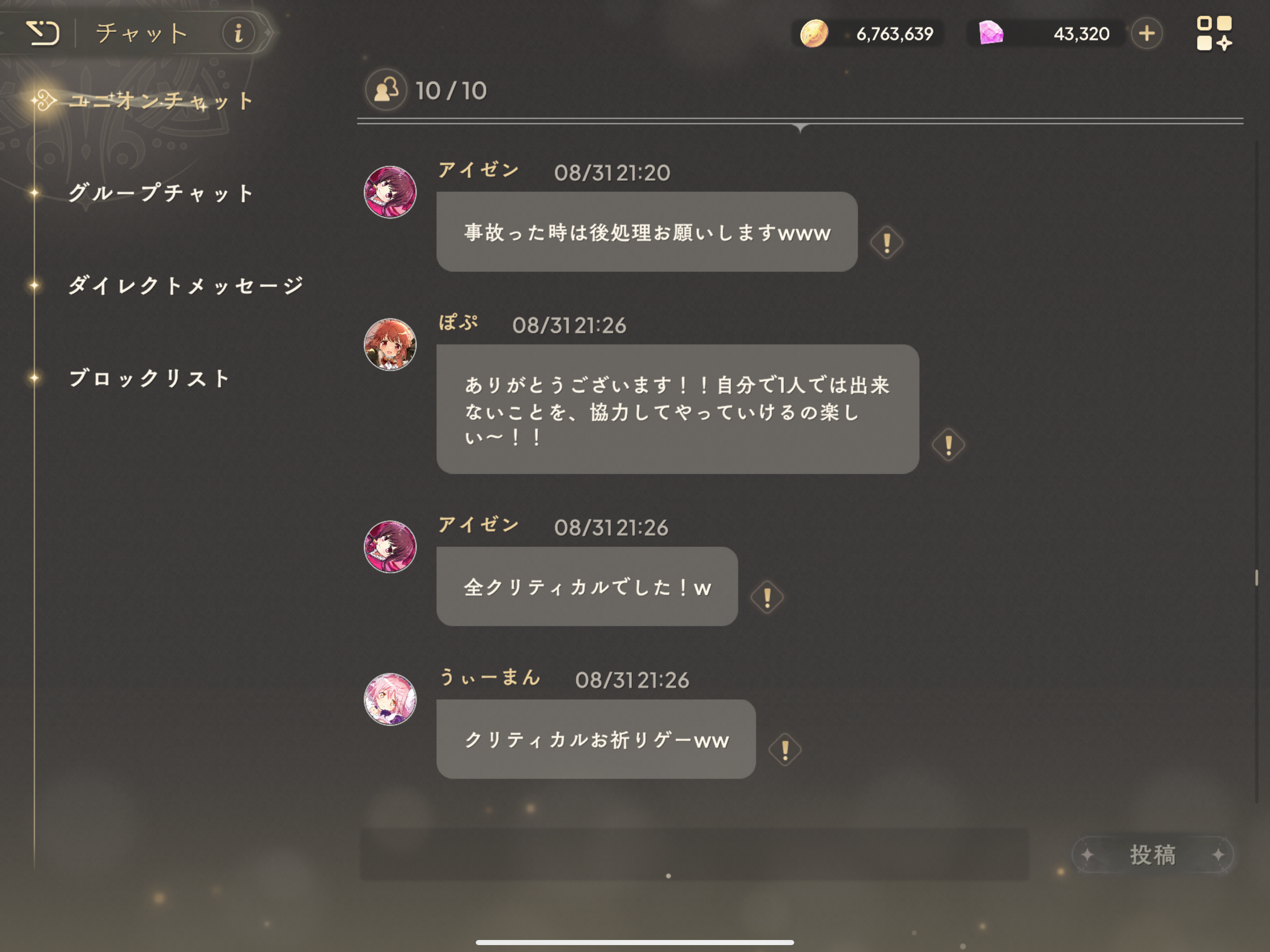Report ぽぷ's message via exclamation icon

948,445
